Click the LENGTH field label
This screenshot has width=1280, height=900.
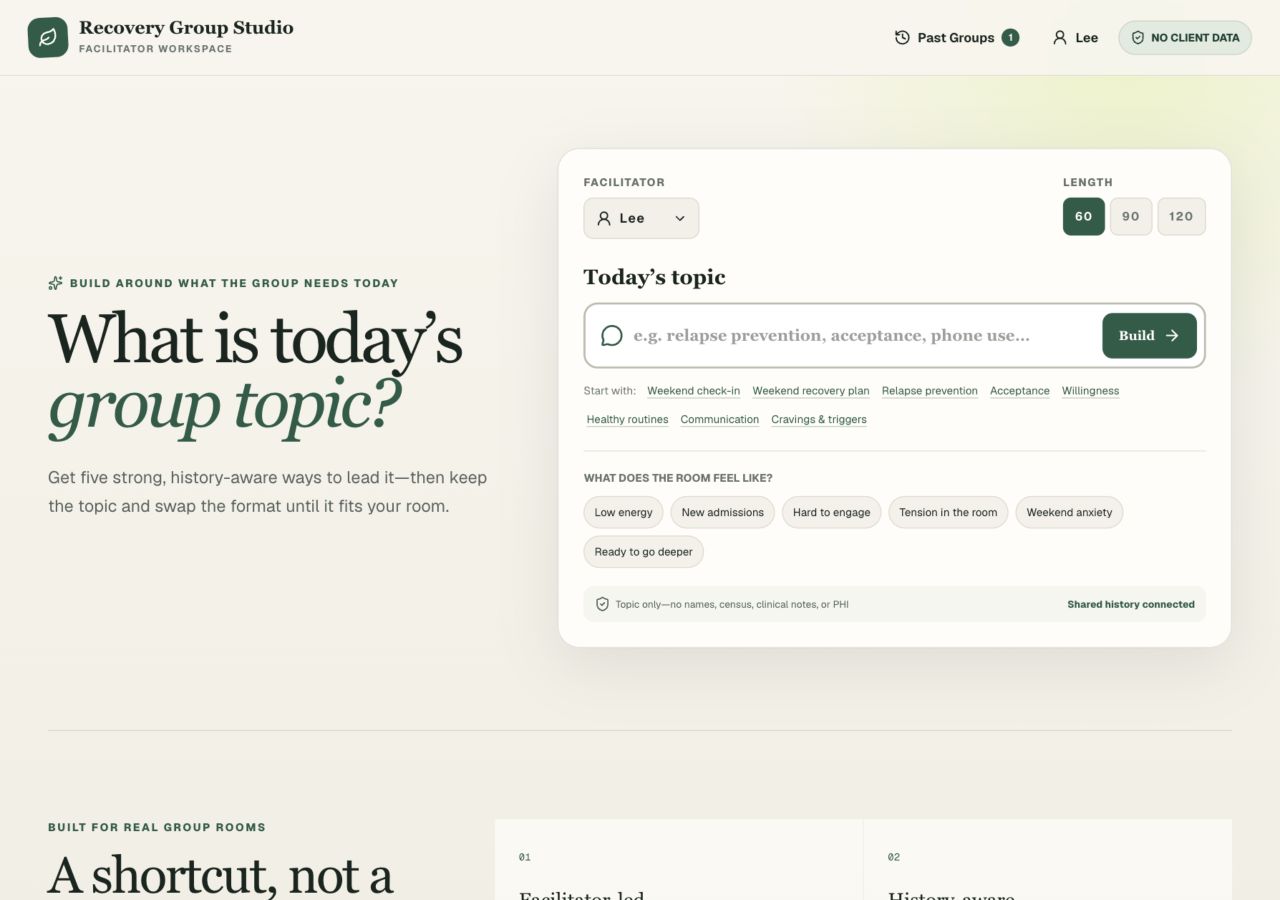[x=1088, y=182]
